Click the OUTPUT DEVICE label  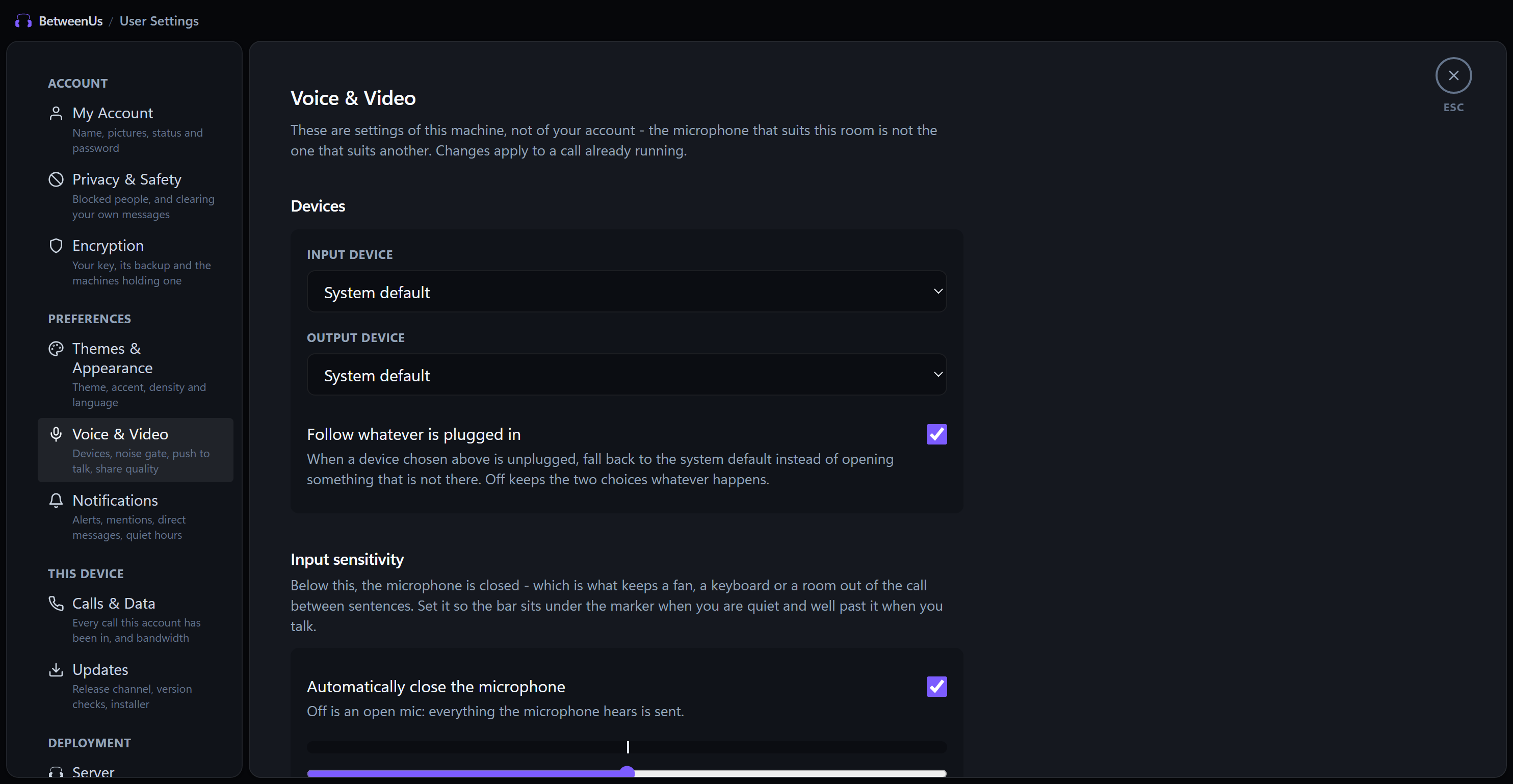(355, 337)
